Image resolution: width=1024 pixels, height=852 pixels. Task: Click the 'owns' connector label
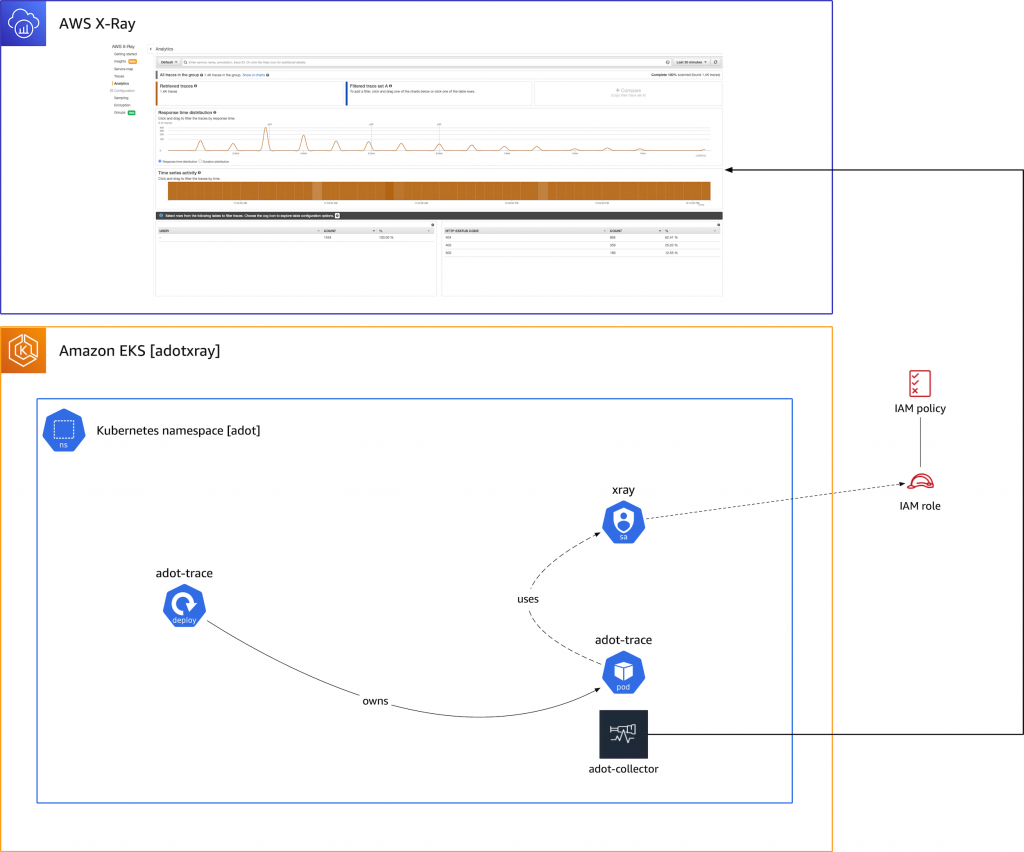(x=375, y=701)
